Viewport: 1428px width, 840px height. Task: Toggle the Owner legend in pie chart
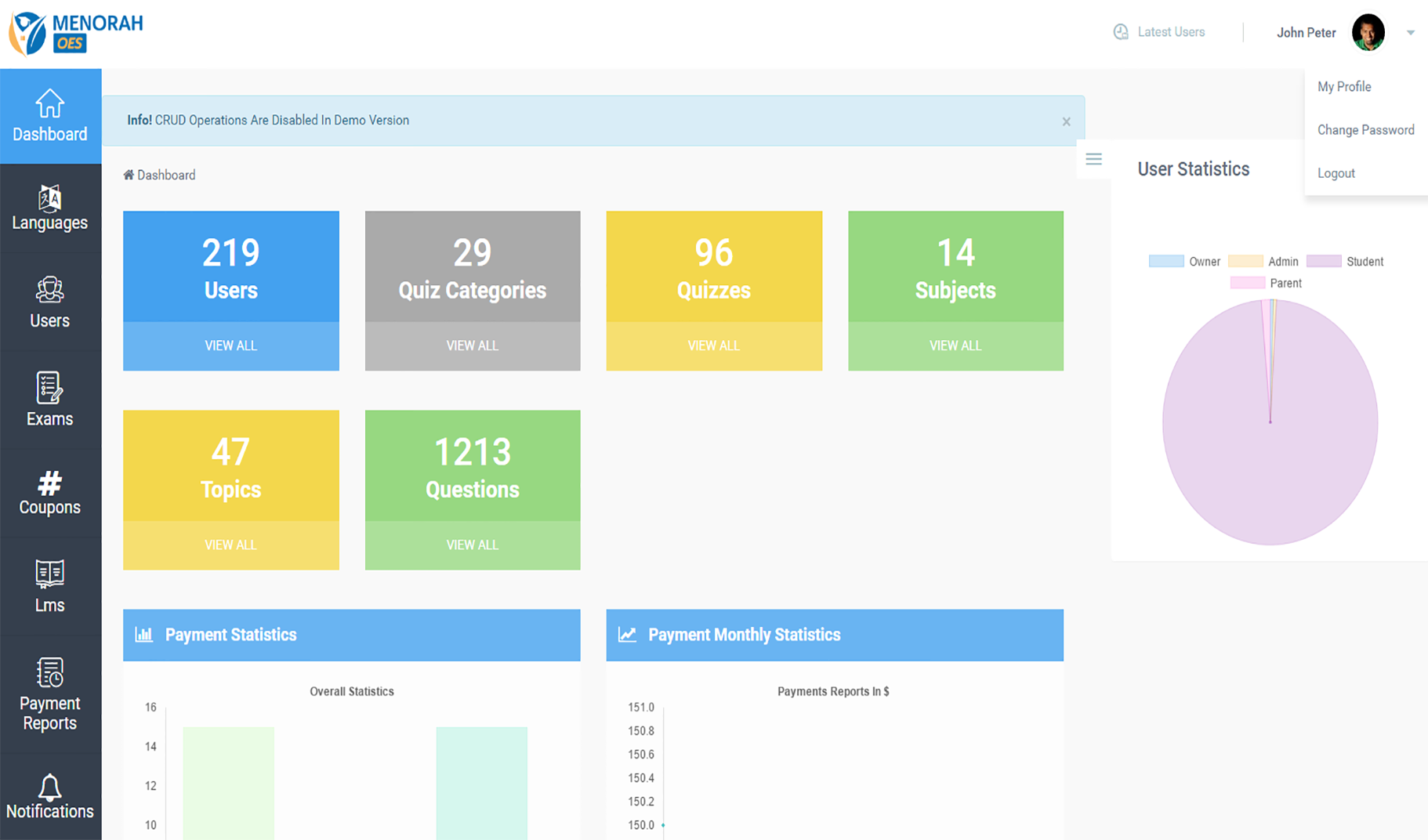(1165, 262)
